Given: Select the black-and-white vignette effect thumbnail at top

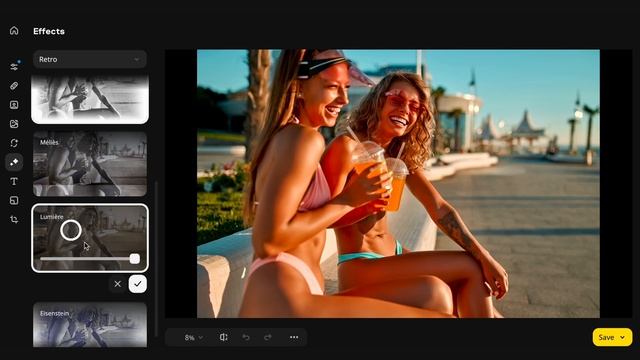Looking at the screenshot, I should tap(90, 99).
